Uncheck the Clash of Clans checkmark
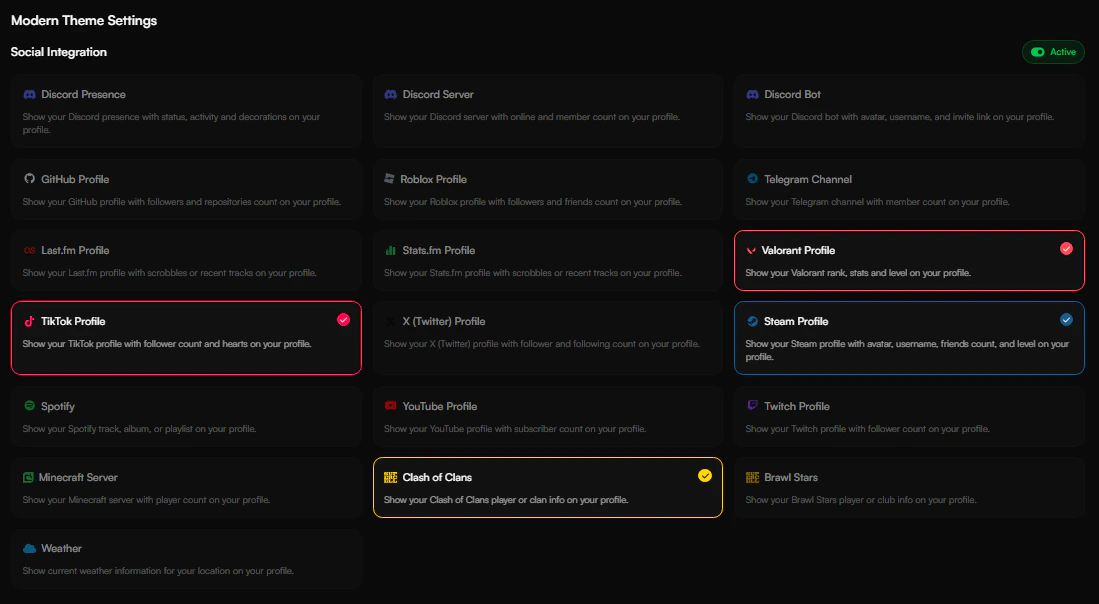The height and width of the screenshot is (604, 1099). [705, 477]
